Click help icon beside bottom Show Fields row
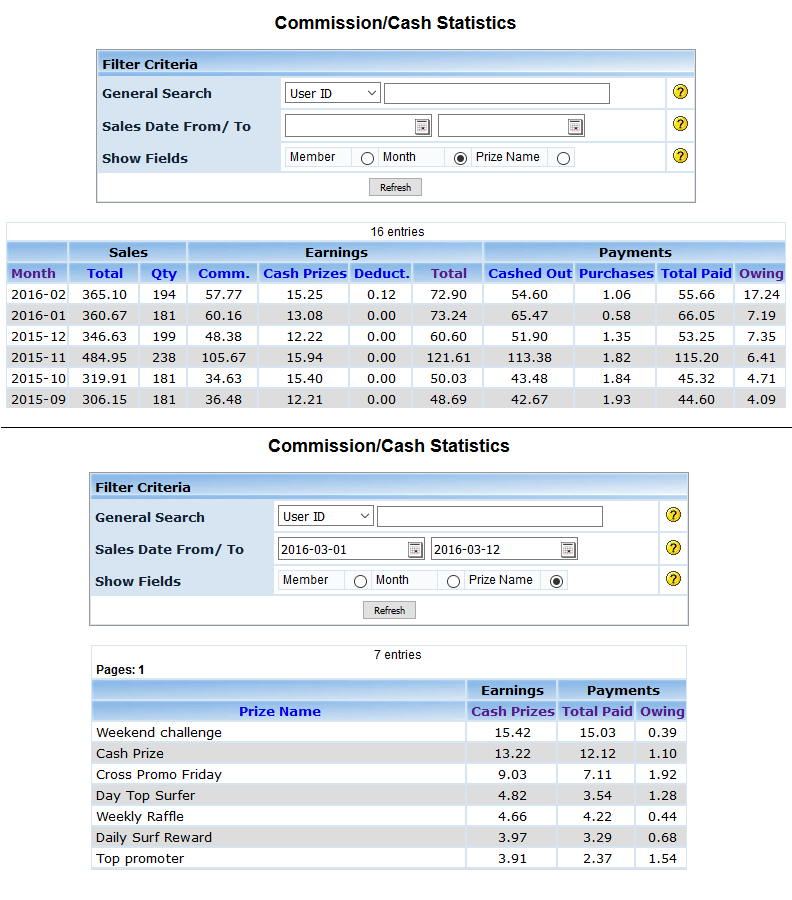 tap(673, 579)
